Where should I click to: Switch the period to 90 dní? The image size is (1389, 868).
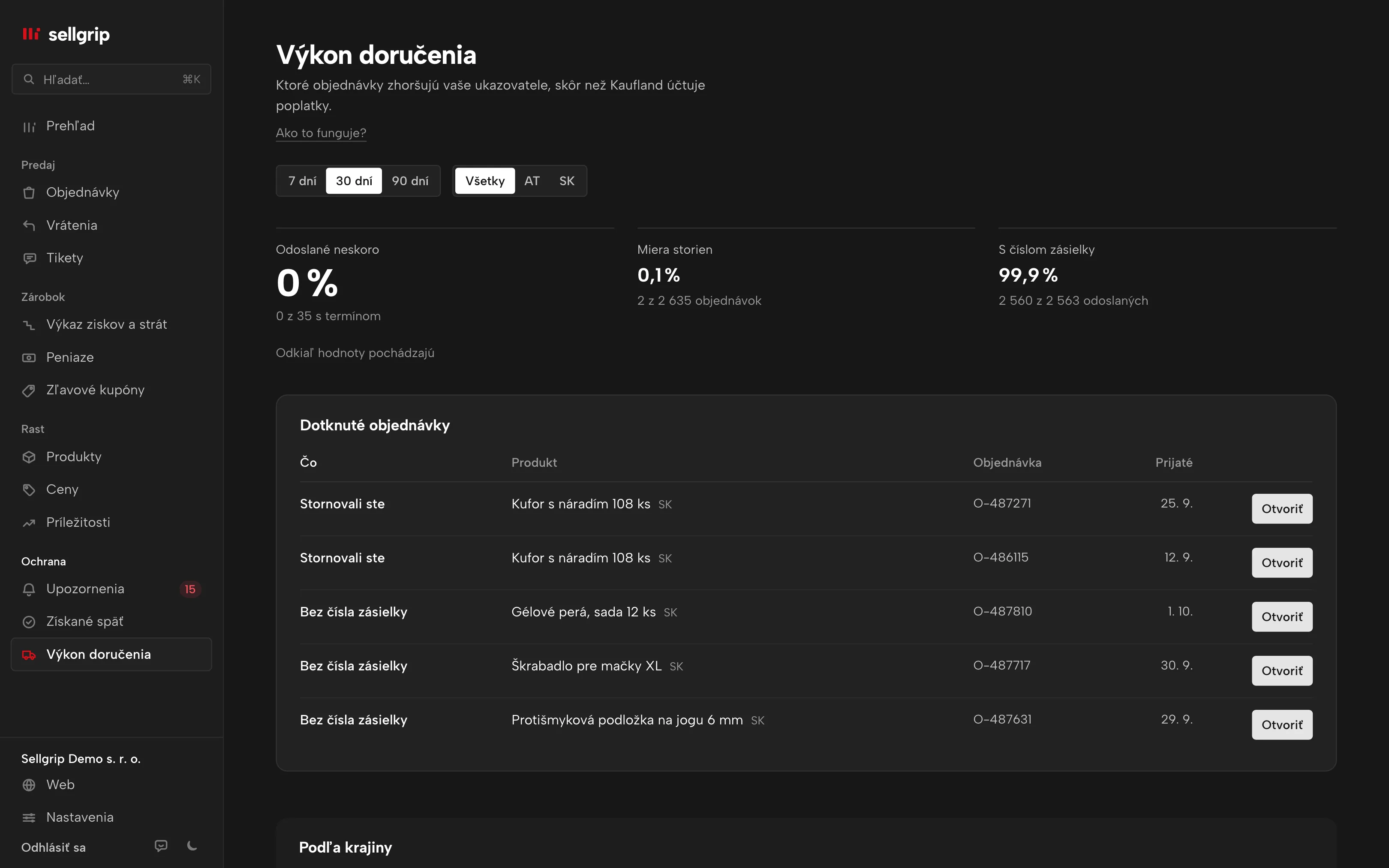point(410,181)
